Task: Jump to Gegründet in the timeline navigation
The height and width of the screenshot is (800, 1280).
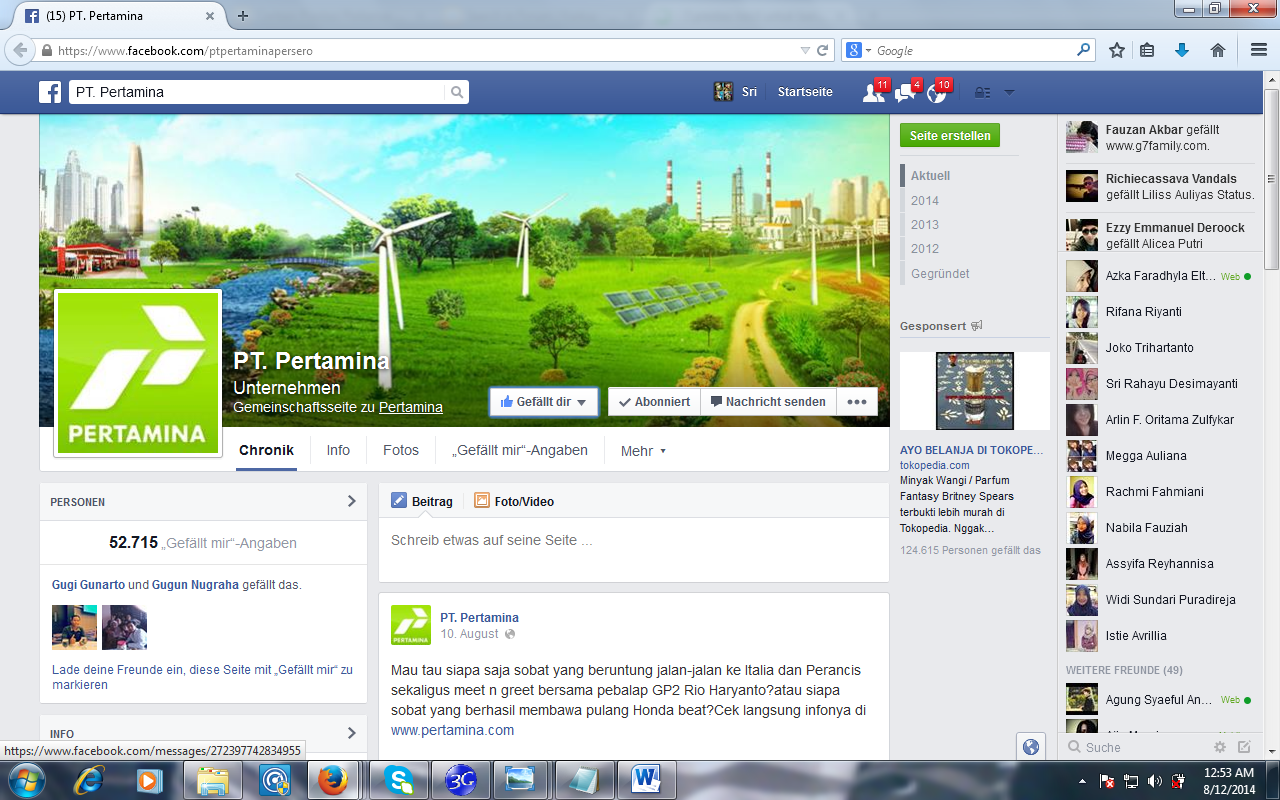Action: click(940, 274)
